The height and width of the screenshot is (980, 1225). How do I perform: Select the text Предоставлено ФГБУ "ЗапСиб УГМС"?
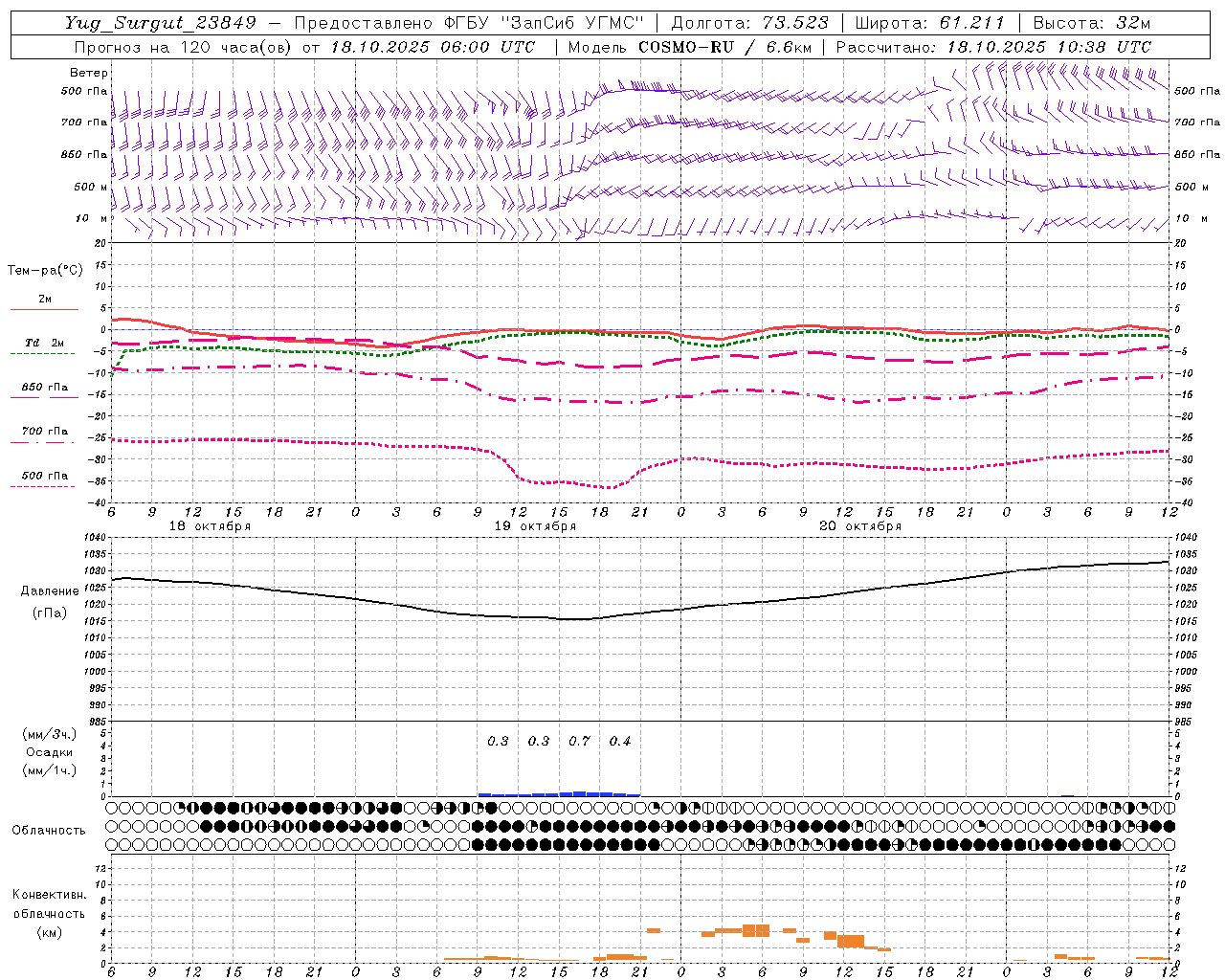click(470, 23)
